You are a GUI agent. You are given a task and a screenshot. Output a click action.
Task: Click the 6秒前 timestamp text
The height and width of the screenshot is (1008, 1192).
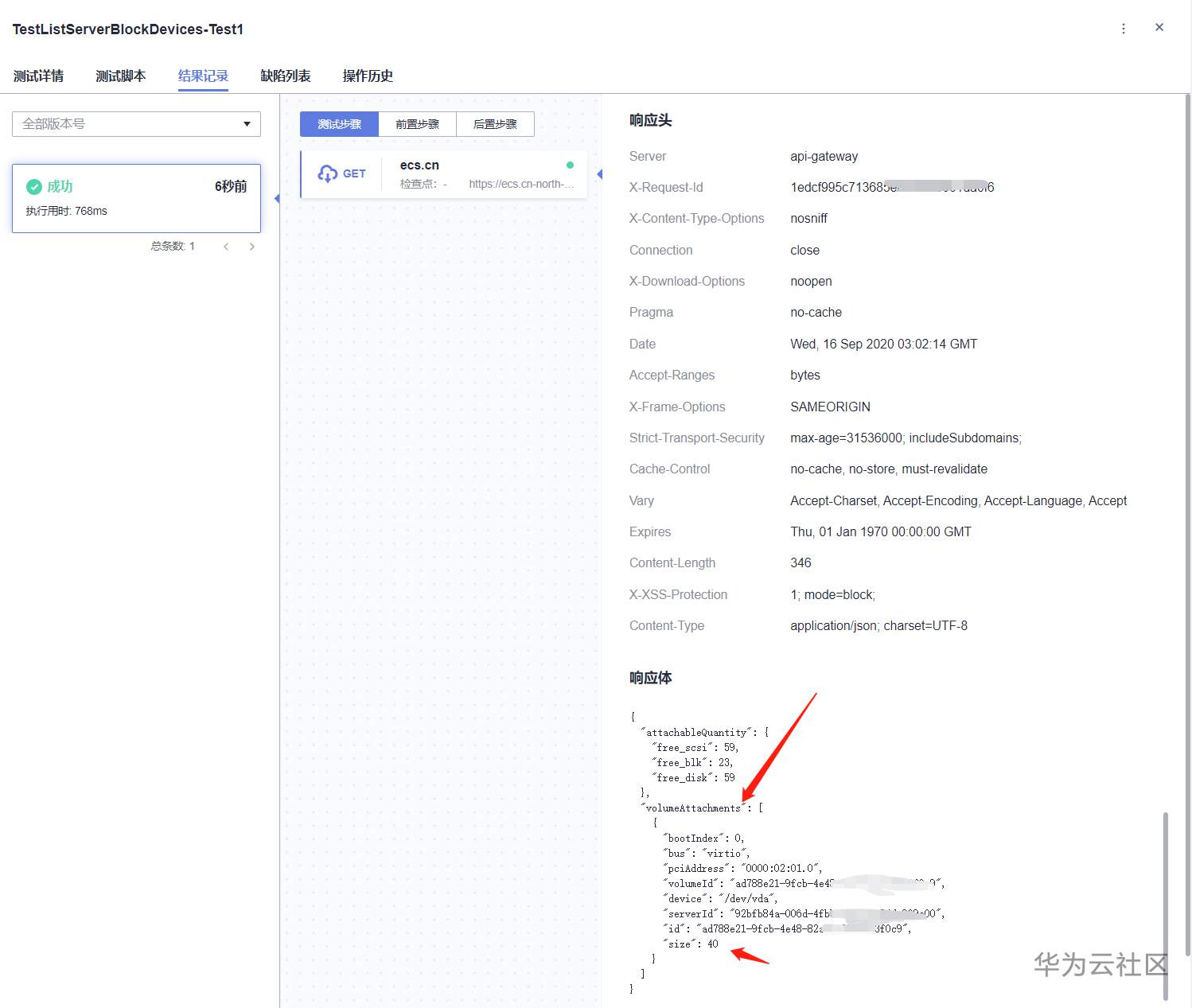coord(231,187)
